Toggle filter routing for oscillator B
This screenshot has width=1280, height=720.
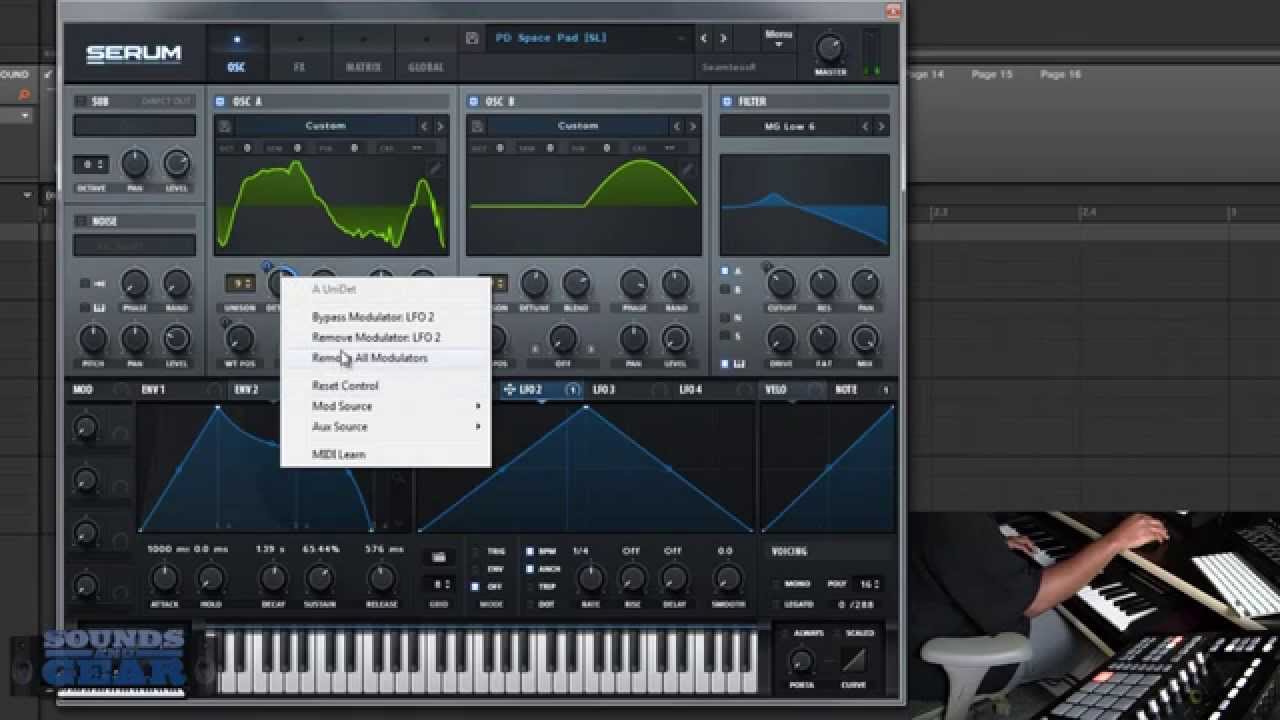pyautogui.click(x=726, y=290)
